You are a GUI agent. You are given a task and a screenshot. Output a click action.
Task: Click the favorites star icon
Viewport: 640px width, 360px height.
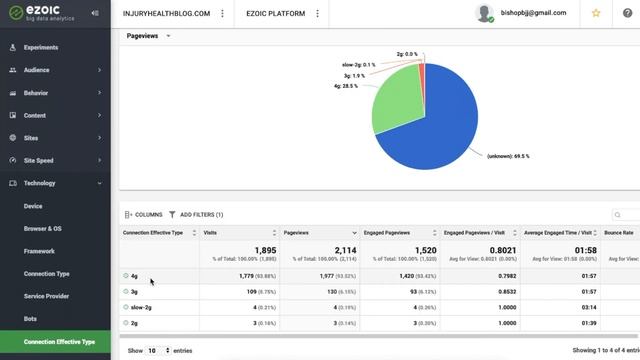[596, 13]
